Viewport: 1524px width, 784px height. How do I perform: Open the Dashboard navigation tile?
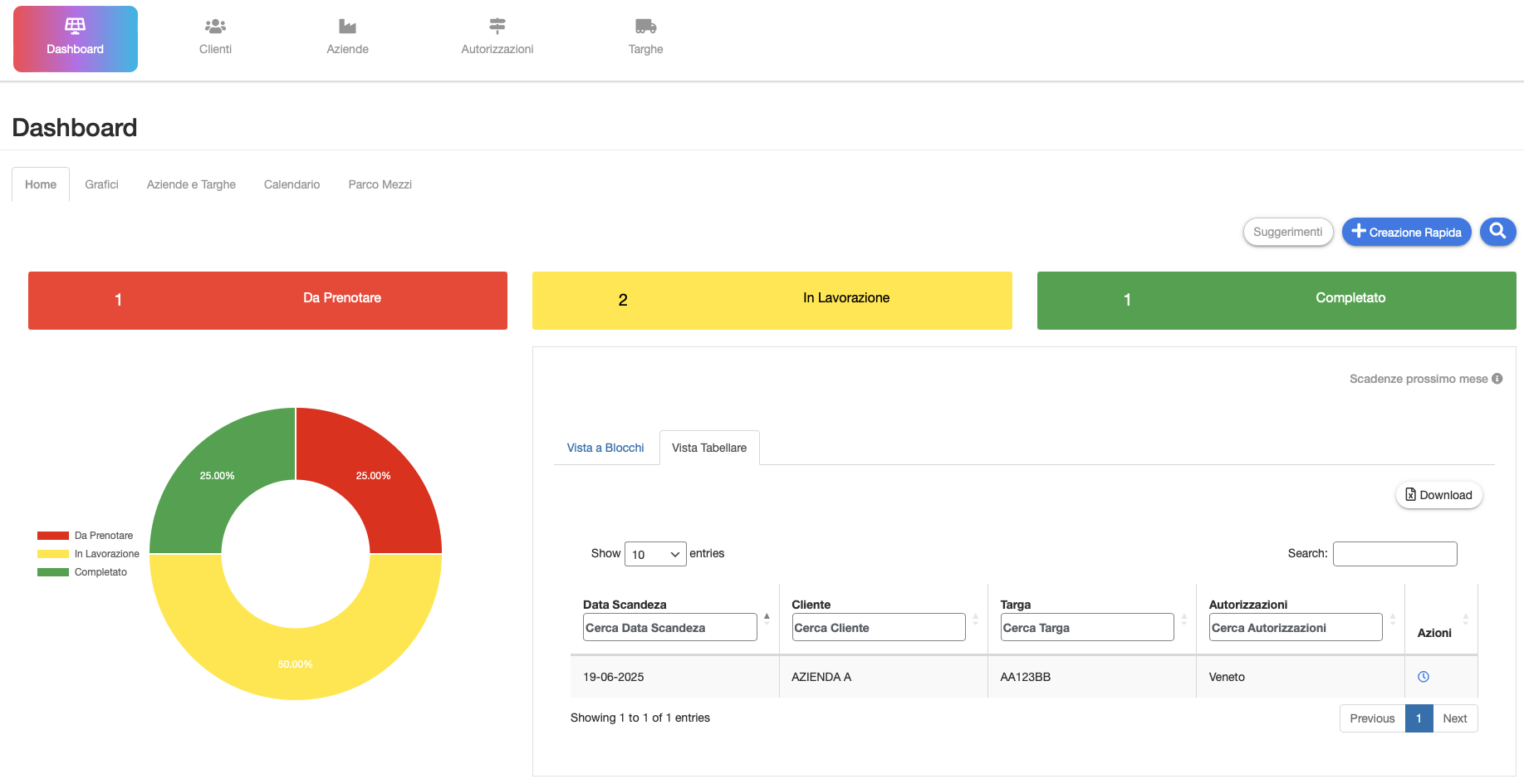point(76,39)
